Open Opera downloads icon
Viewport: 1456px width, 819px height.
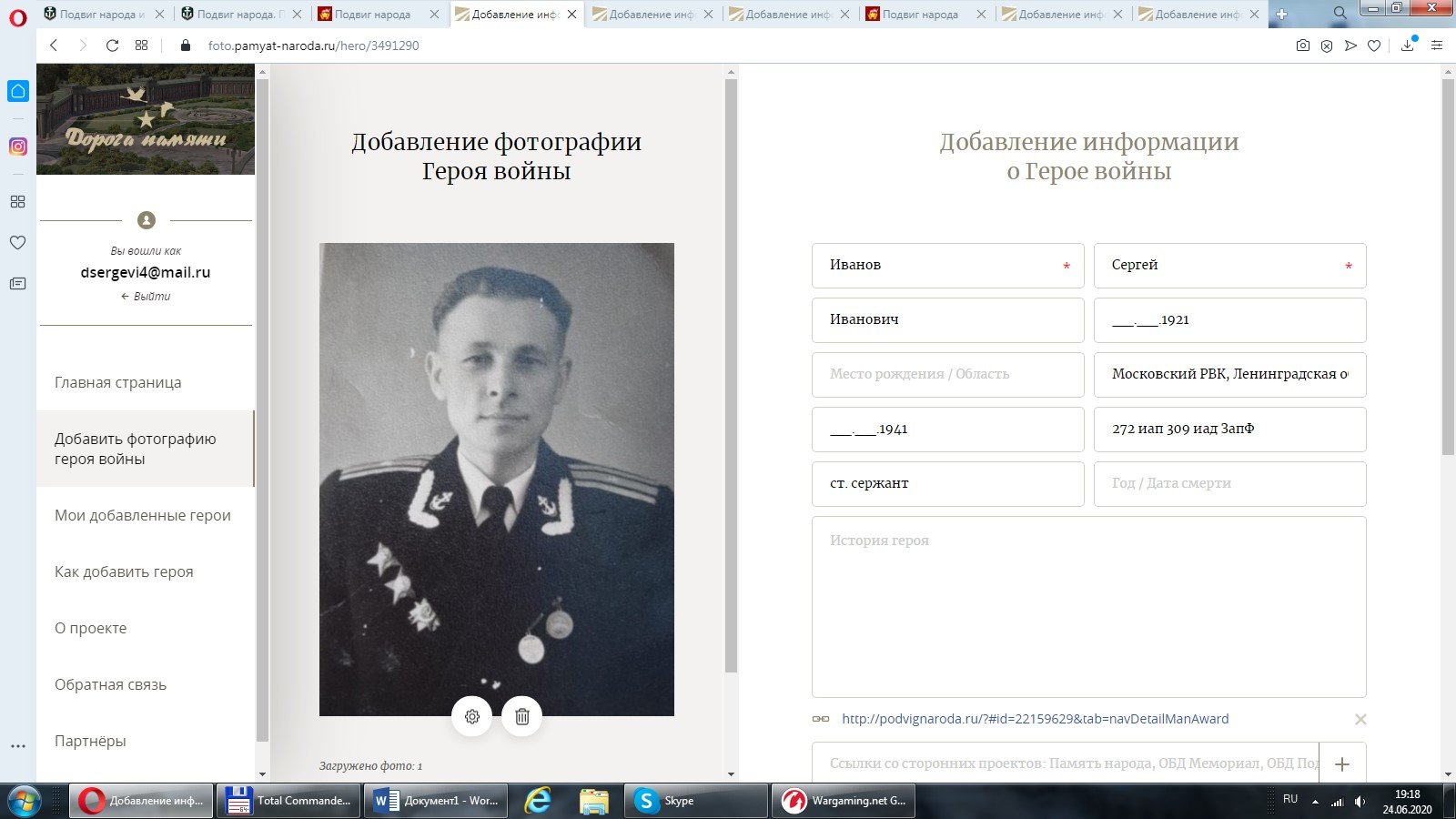pyautogui.click(x=1408, y=45)
